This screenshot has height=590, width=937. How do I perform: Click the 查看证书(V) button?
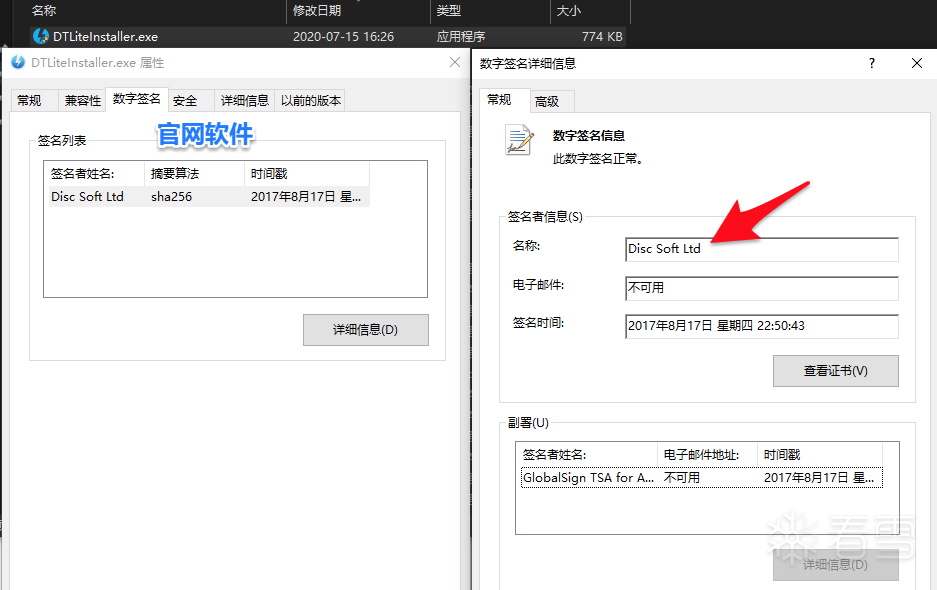tap(835, 371)
